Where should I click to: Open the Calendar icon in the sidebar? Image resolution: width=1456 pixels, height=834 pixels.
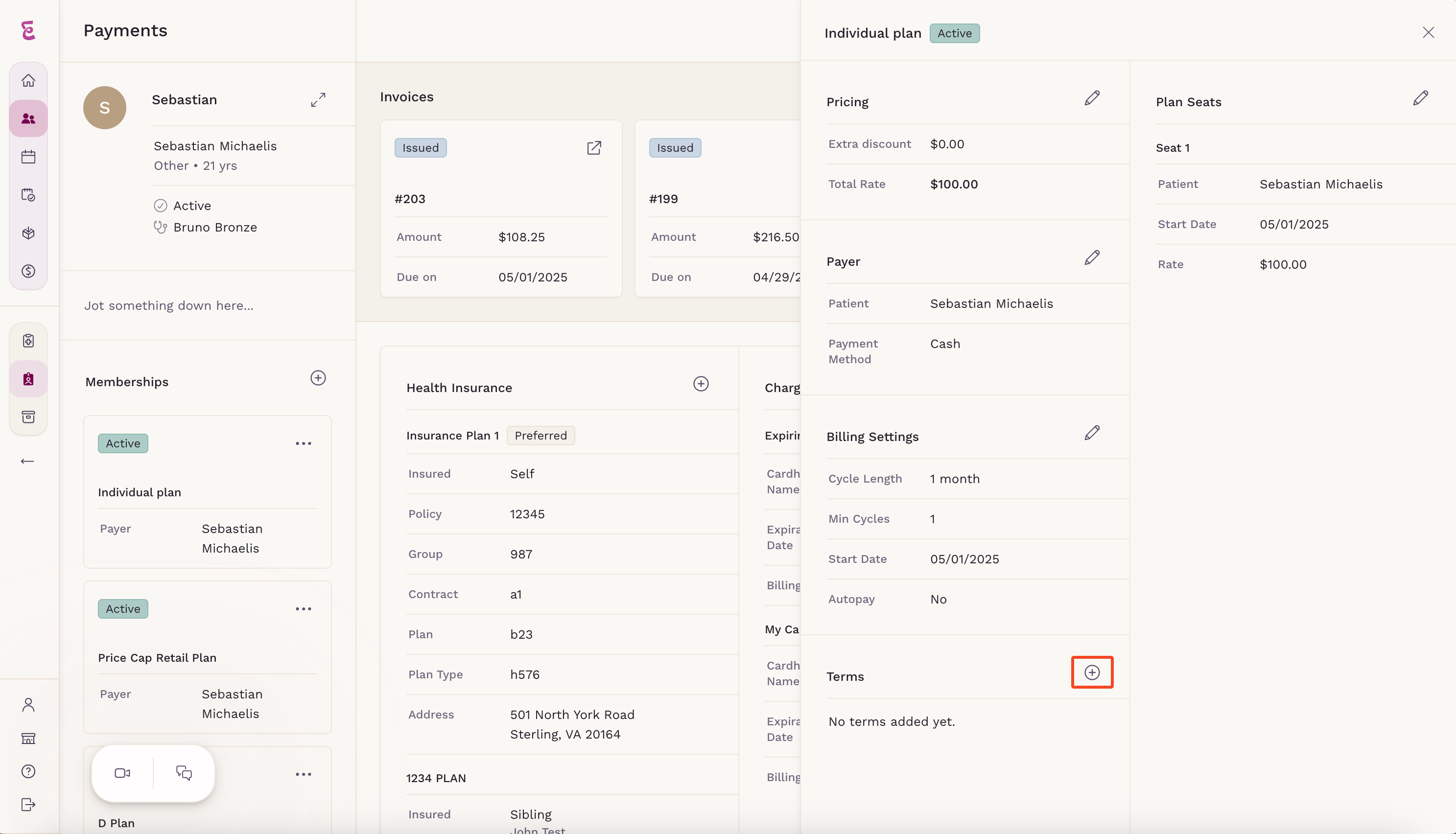[x=28, y=157]
